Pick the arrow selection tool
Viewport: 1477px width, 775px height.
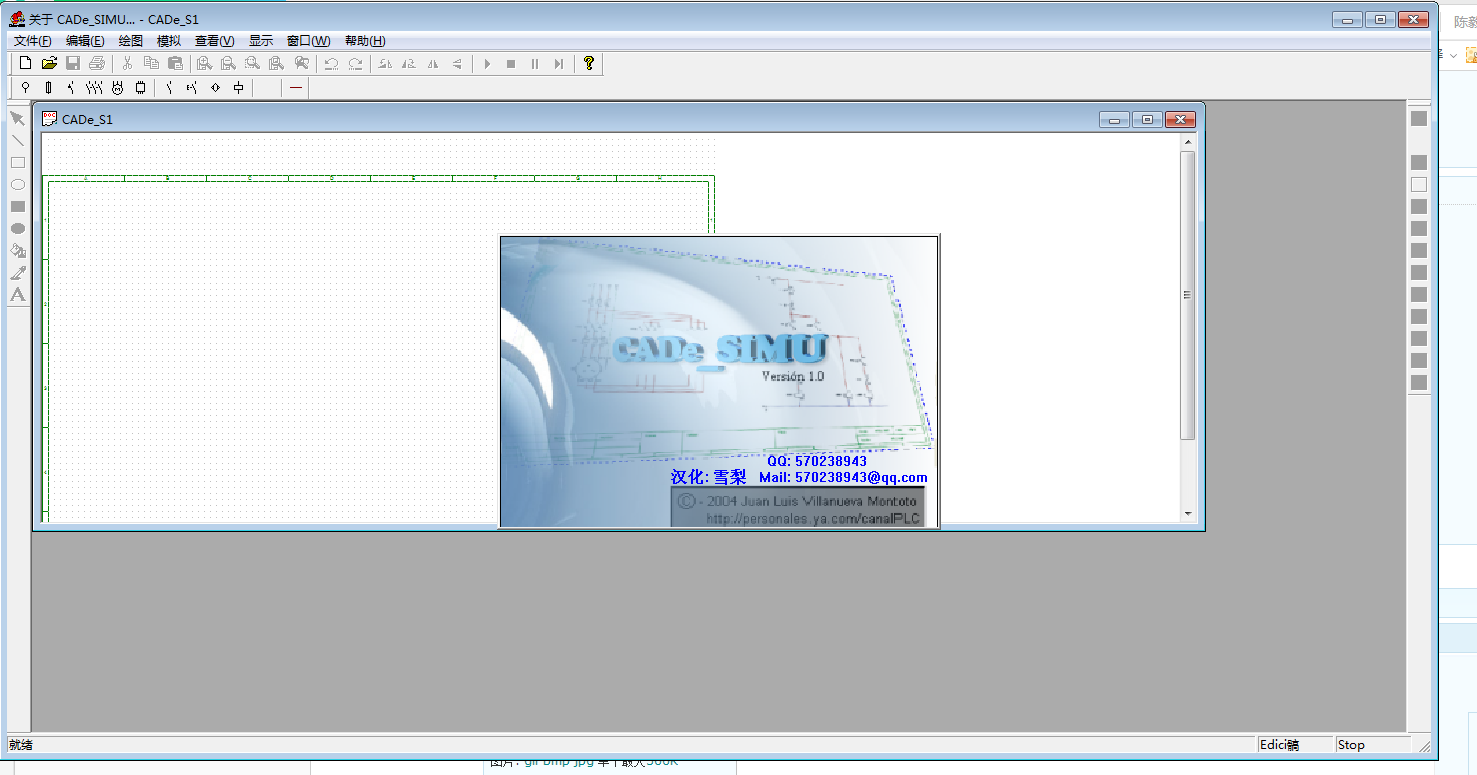click(x=17, y=119)
